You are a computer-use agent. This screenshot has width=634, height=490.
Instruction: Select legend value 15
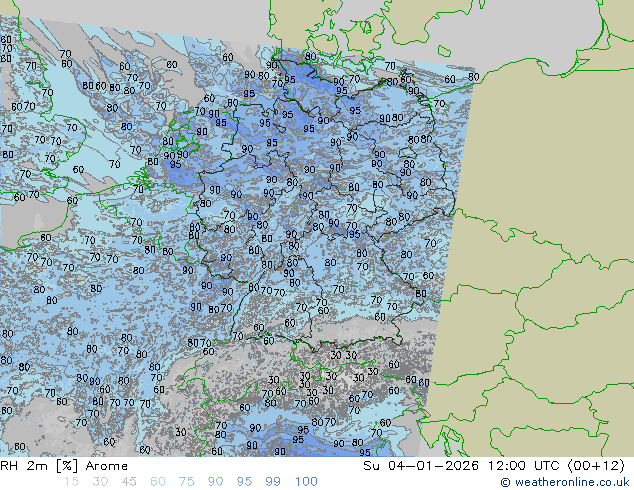click(x=71, y=482)
